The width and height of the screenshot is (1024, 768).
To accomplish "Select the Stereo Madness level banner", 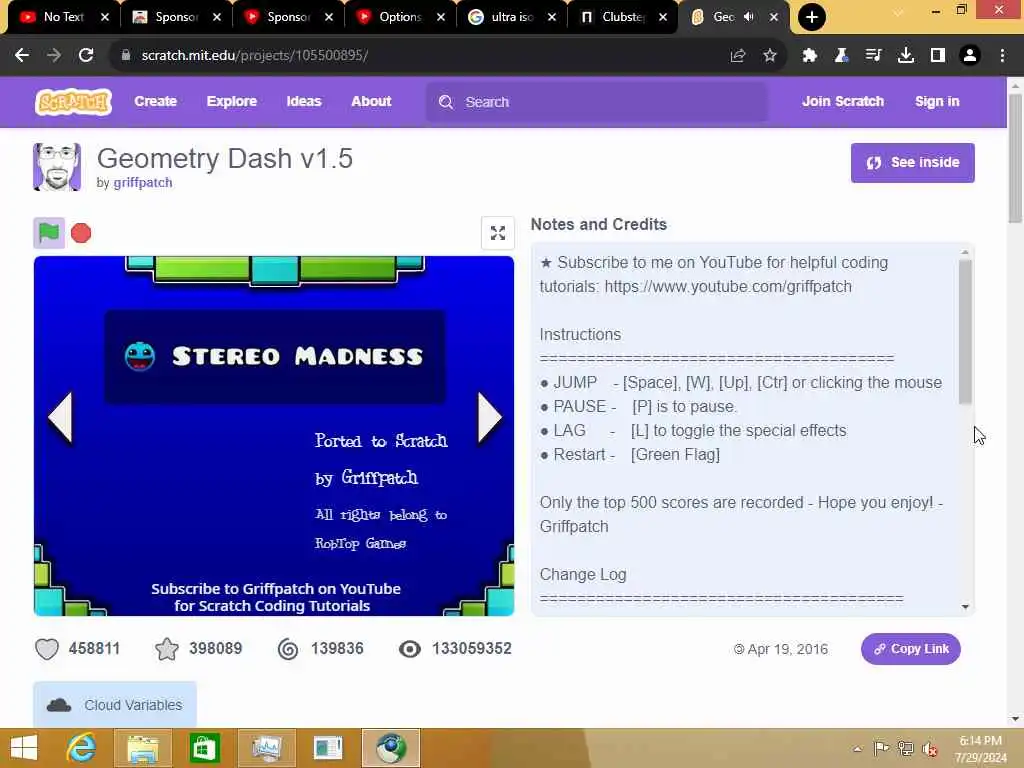I will 275,357.
